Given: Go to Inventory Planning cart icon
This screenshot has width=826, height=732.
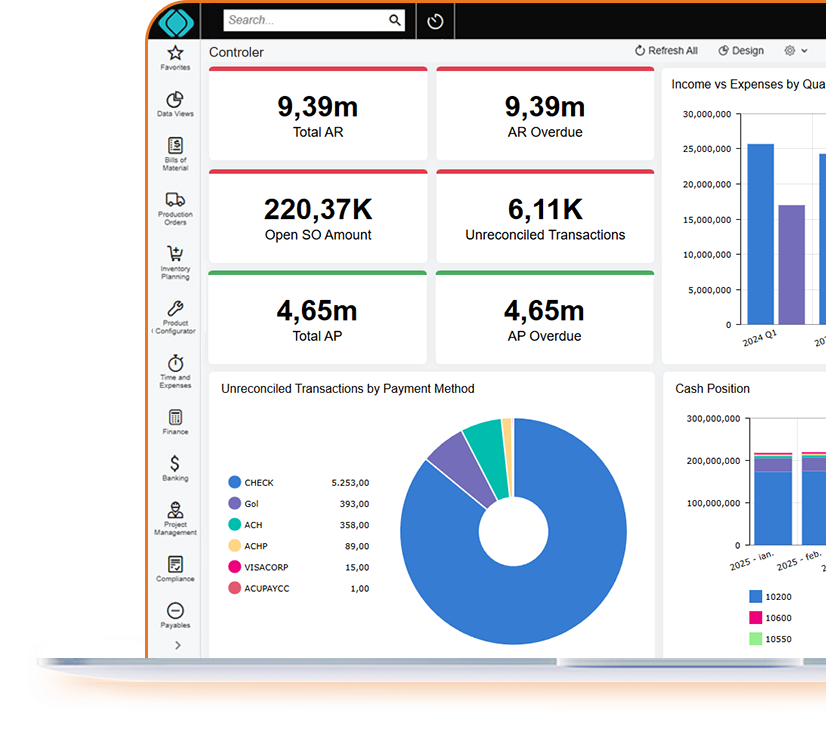Looking at the screenshot, I should click(x=175, y=254).
